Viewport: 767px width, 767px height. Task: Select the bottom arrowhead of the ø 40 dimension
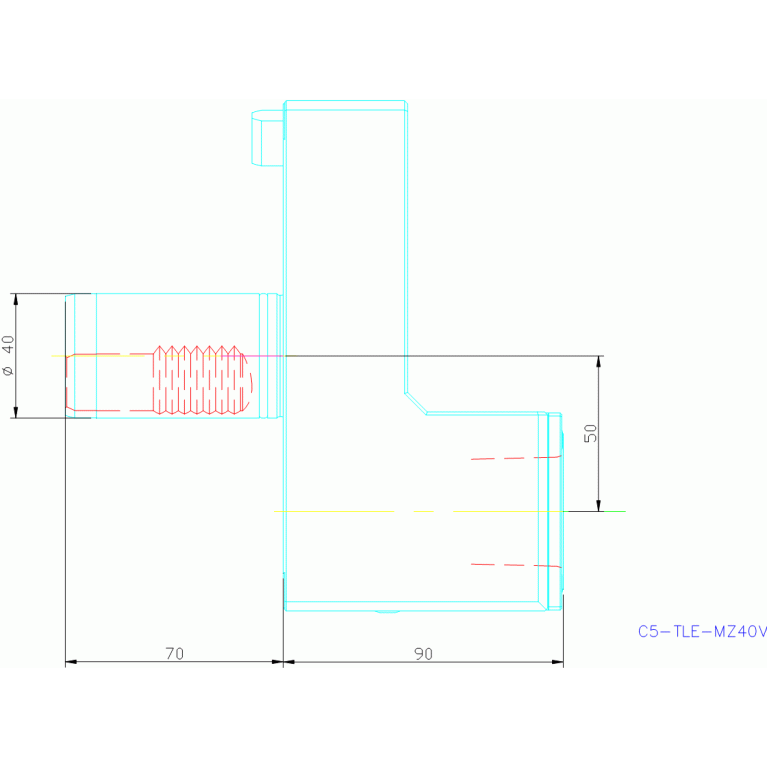point(15,411)
